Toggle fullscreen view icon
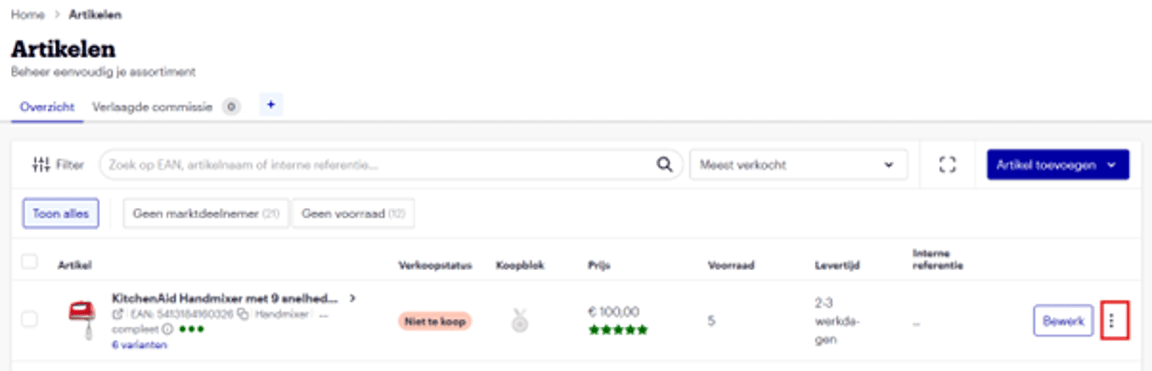Screen dimensions: 1152x371 pyautogui.click(x=948, y=165)
